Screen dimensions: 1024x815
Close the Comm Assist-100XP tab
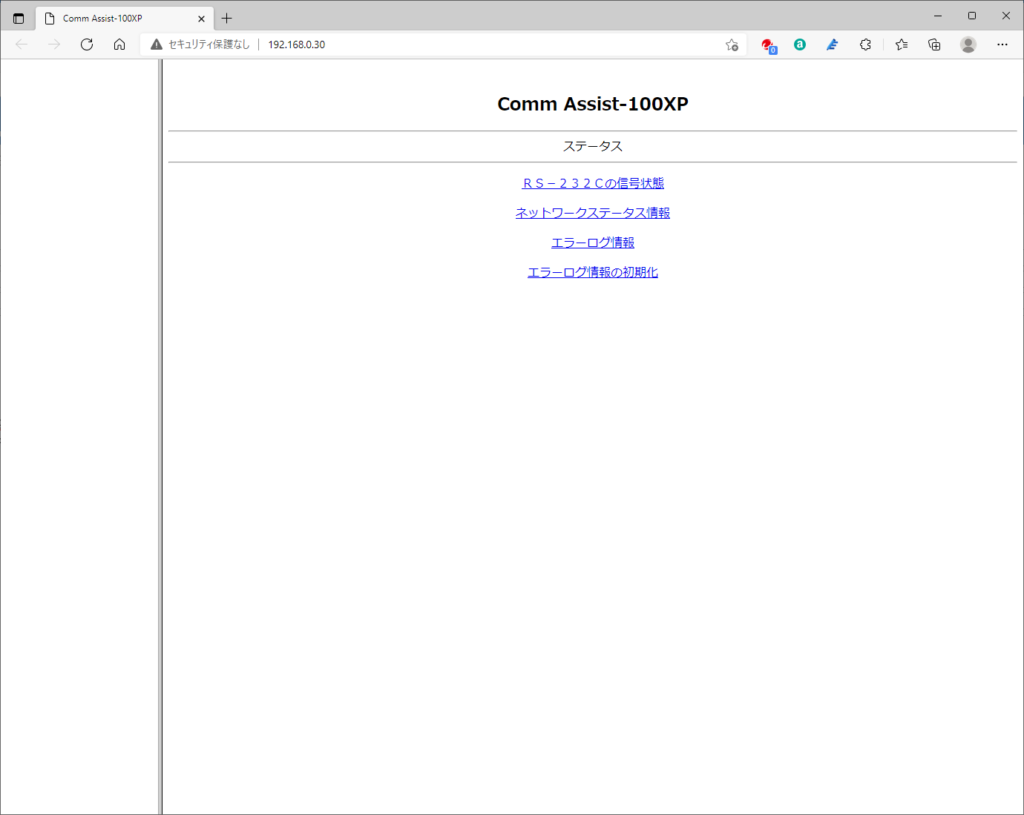click(x=201, y=18)
